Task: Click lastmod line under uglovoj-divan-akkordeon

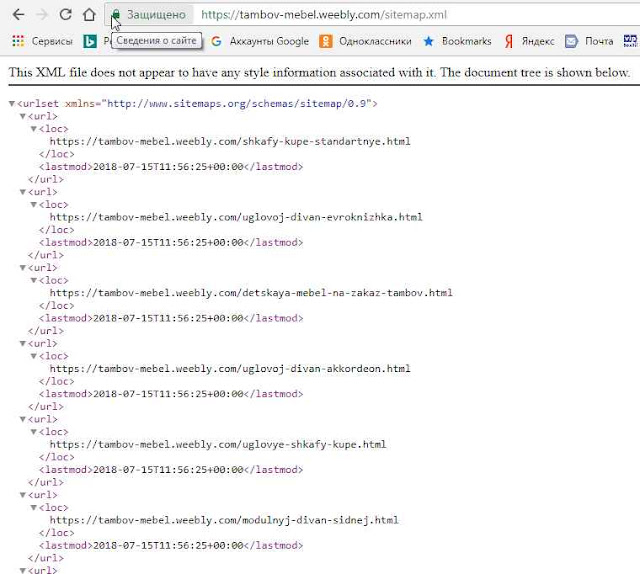Action: pyautogui.click(x=171, y=394)
